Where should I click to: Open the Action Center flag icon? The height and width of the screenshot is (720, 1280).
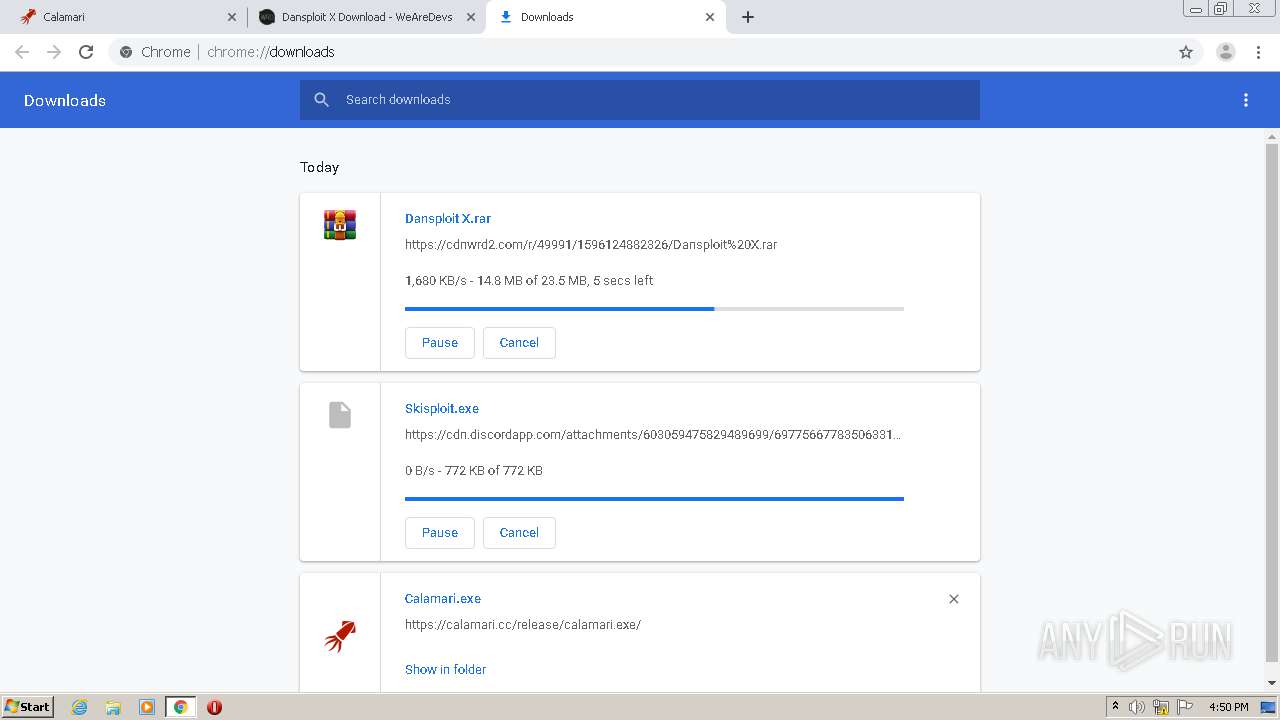pos(1184,707)
